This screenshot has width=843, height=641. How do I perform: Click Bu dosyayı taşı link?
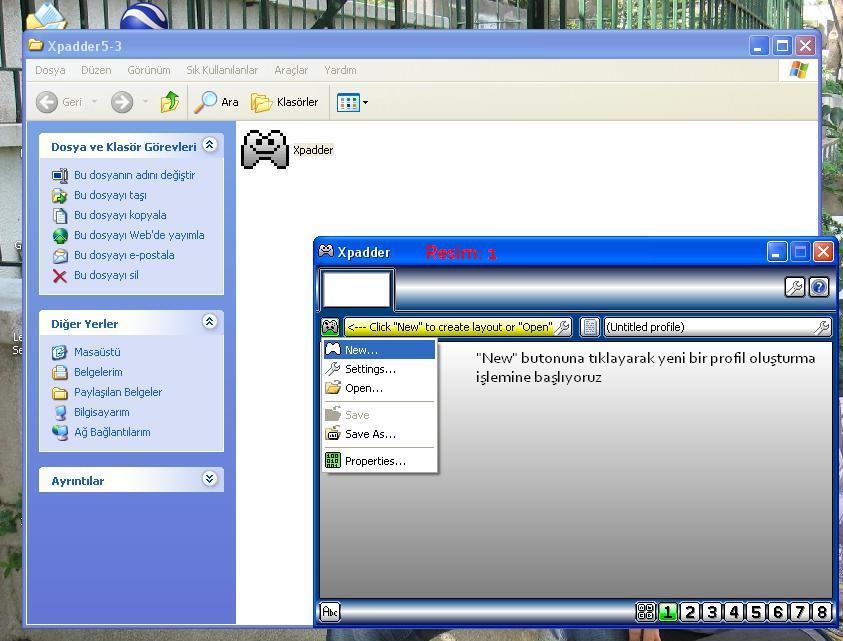point(99,195)
